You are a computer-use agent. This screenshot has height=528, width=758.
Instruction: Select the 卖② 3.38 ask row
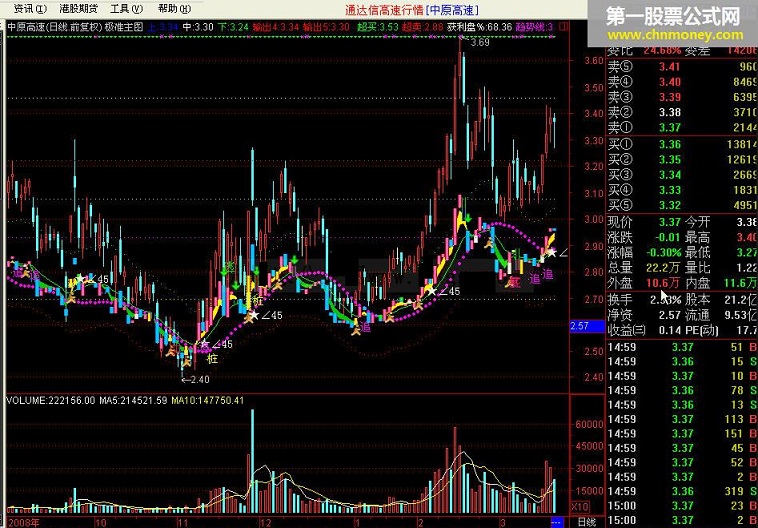point(682,113)
